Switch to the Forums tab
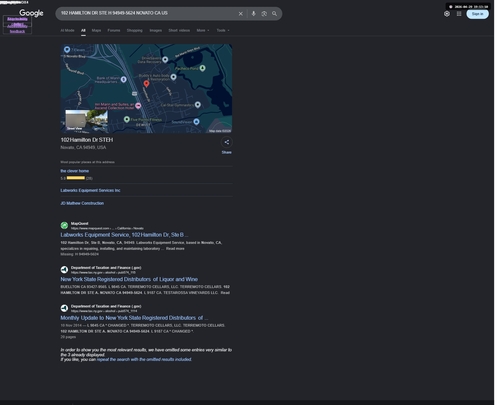 tap(114, 30)
